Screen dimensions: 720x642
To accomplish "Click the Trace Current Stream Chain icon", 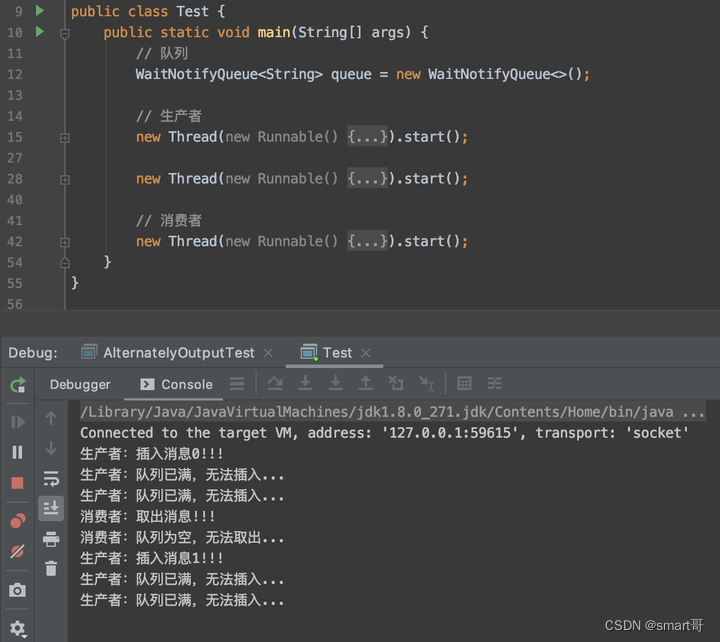I will pyautogui.click(x=495, y=383).
